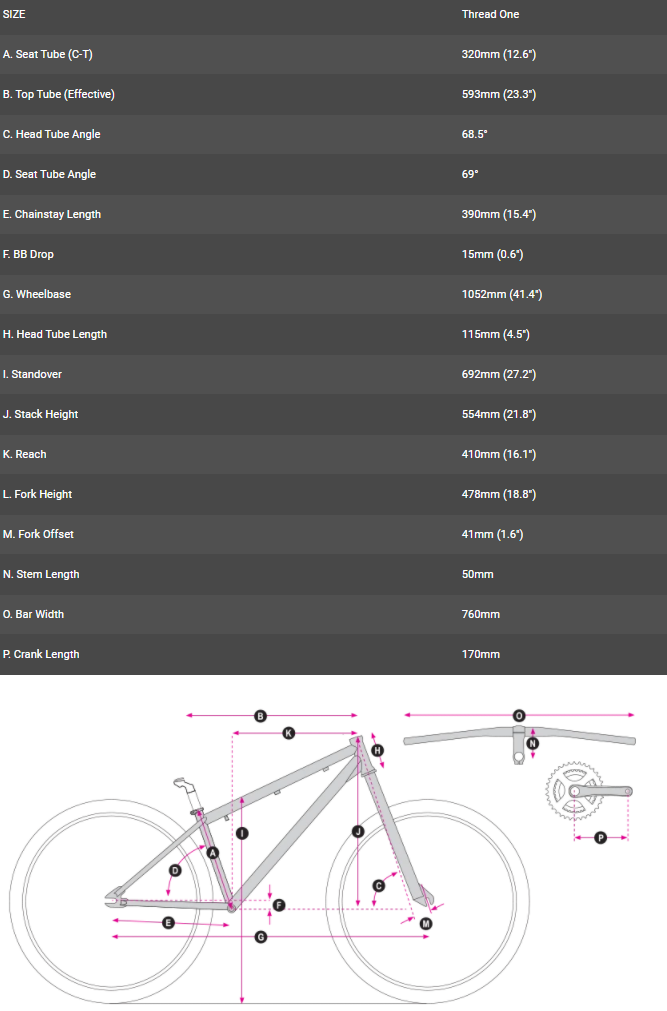Select the E chainstay marker in the diagram
The width and height of the screenshot is (667, 1011).
click(x=168, y=922)
